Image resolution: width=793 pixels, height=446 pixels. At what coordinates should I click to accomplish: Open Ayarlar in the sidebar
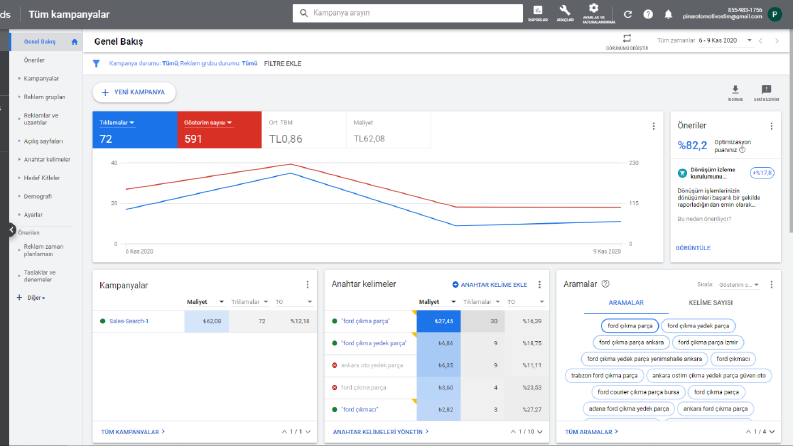[33, 215]
